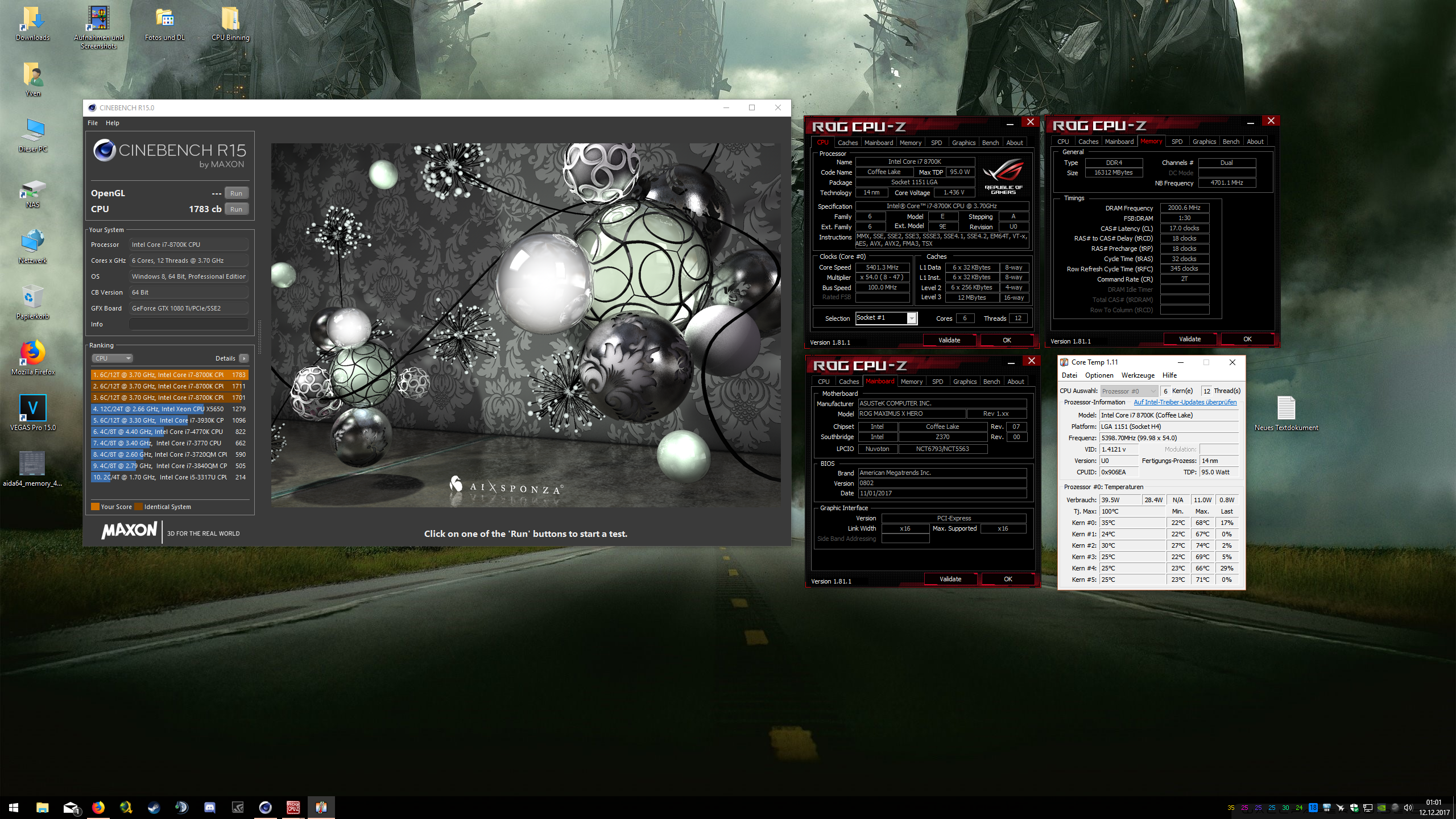The image size is (1456, 819).
Task: Select Xeon X5650 ranking row
Action: point(169,409)
